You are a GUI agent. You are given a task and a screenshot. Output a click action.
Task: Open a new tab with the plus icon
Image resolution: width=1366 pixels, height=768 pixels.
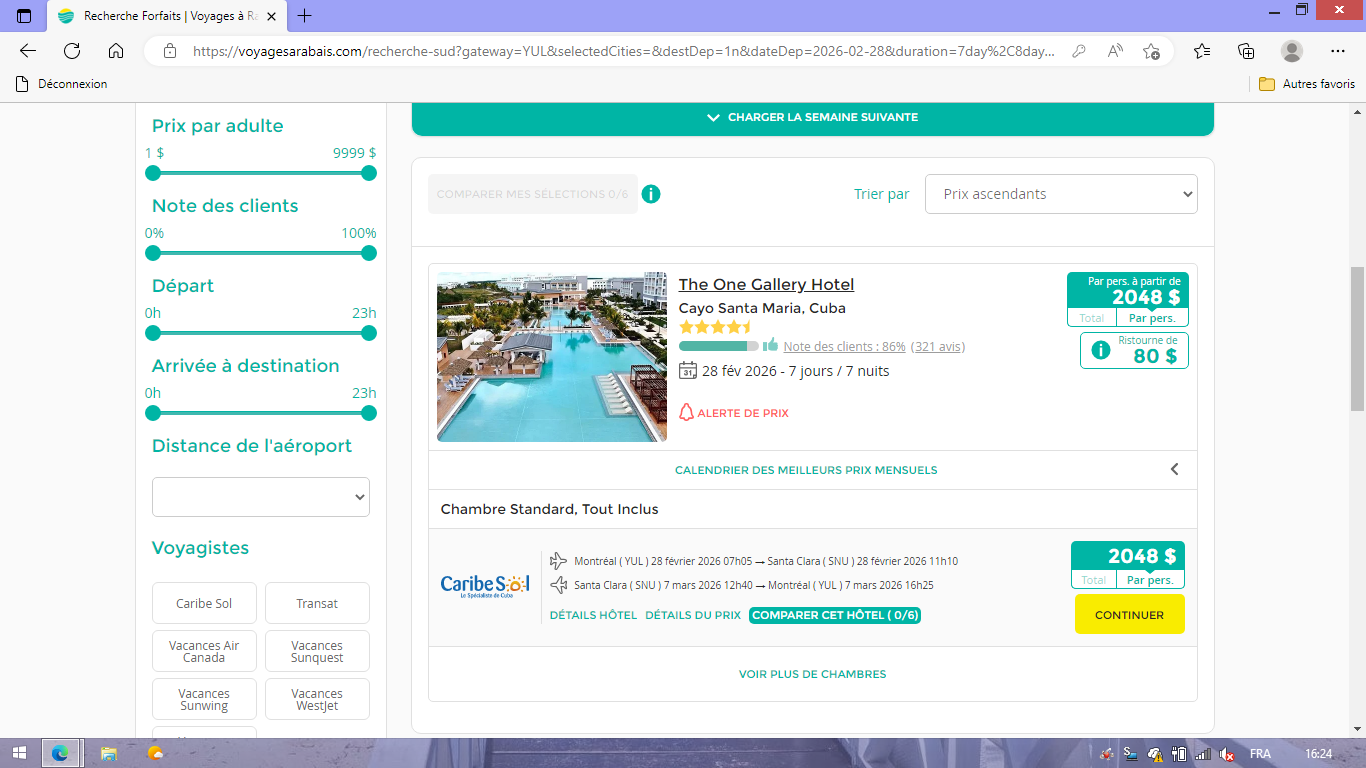point(305,16)
